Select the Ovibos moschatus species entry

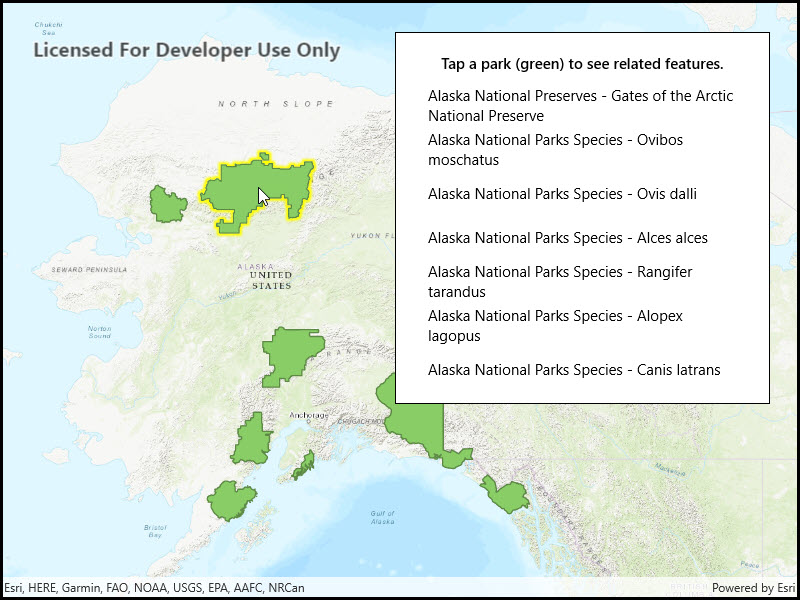point(555,149)
